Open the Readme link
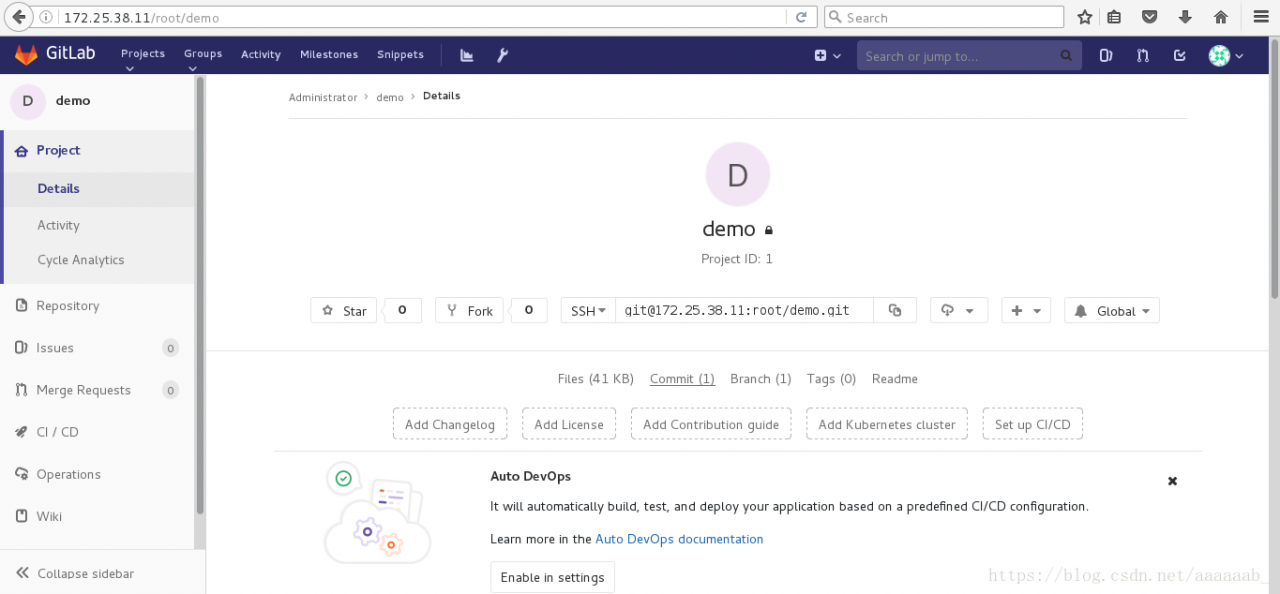Image resolution: width=1280 pixels, height=594 pixels. point(895,379)
